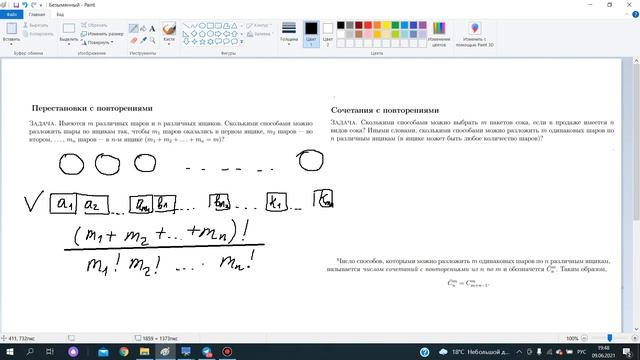Click the vertical scrollbar up arrow
The image size is (640, 360).
click(636, 61)
